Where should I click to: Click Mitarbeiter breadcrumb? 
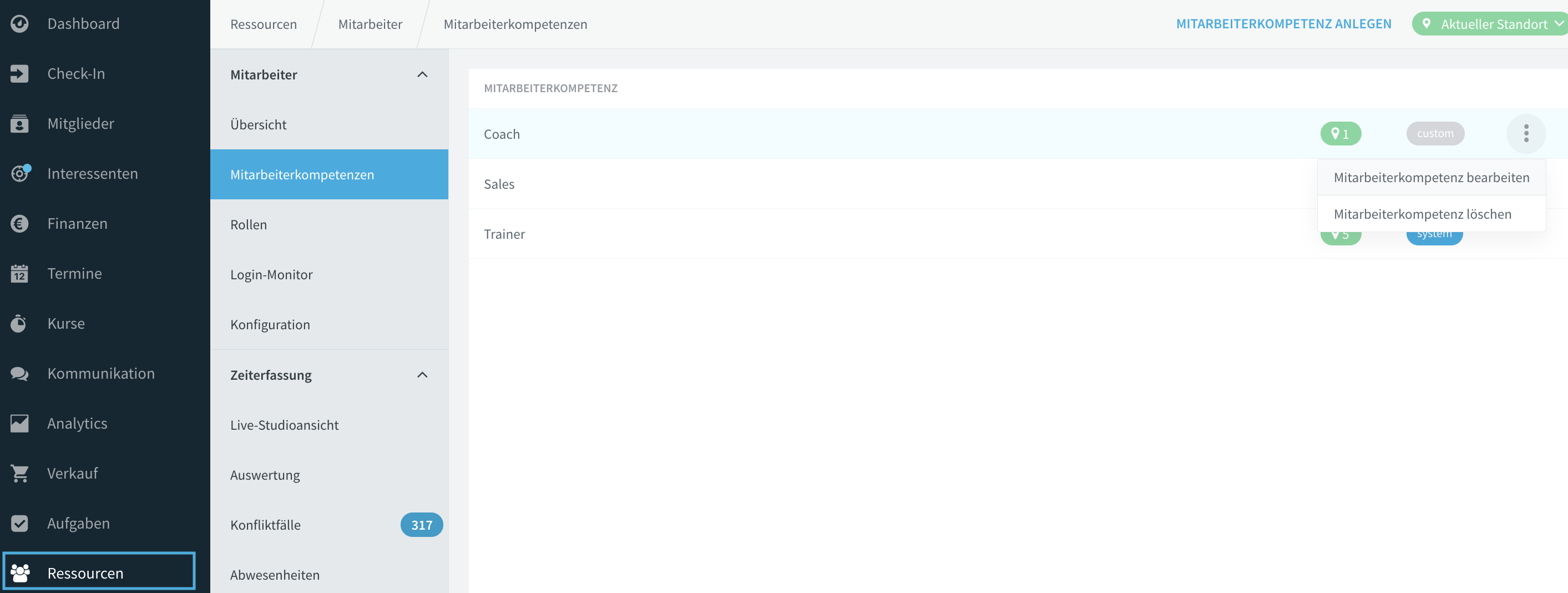(x=370, y=24)
